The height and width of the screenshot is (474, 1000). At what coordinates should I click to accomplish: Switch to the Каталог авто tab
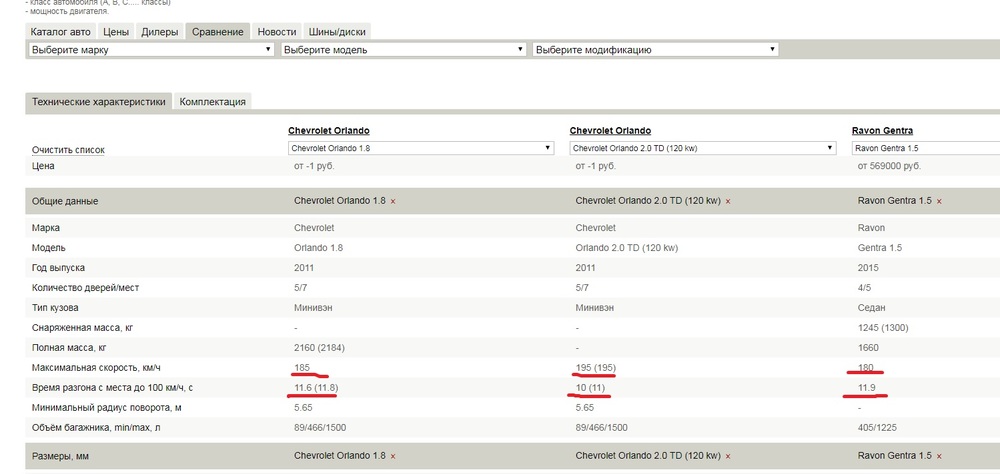(61, 32)
